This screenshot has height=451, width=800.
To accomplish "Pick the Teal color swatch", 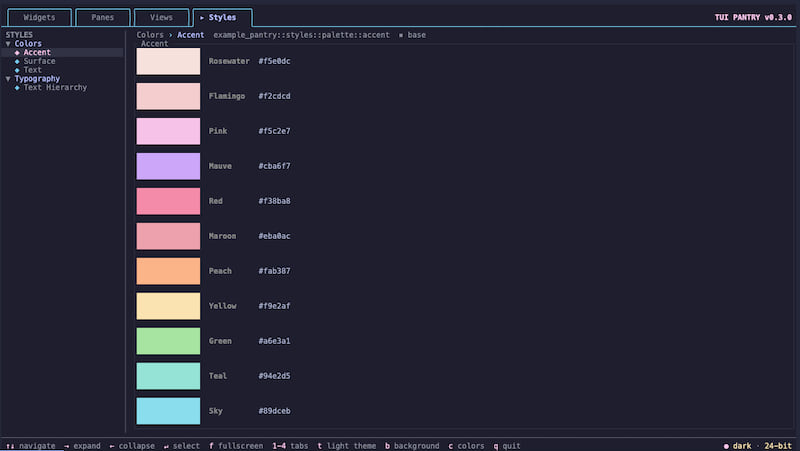I will click(x=168, y=376).
